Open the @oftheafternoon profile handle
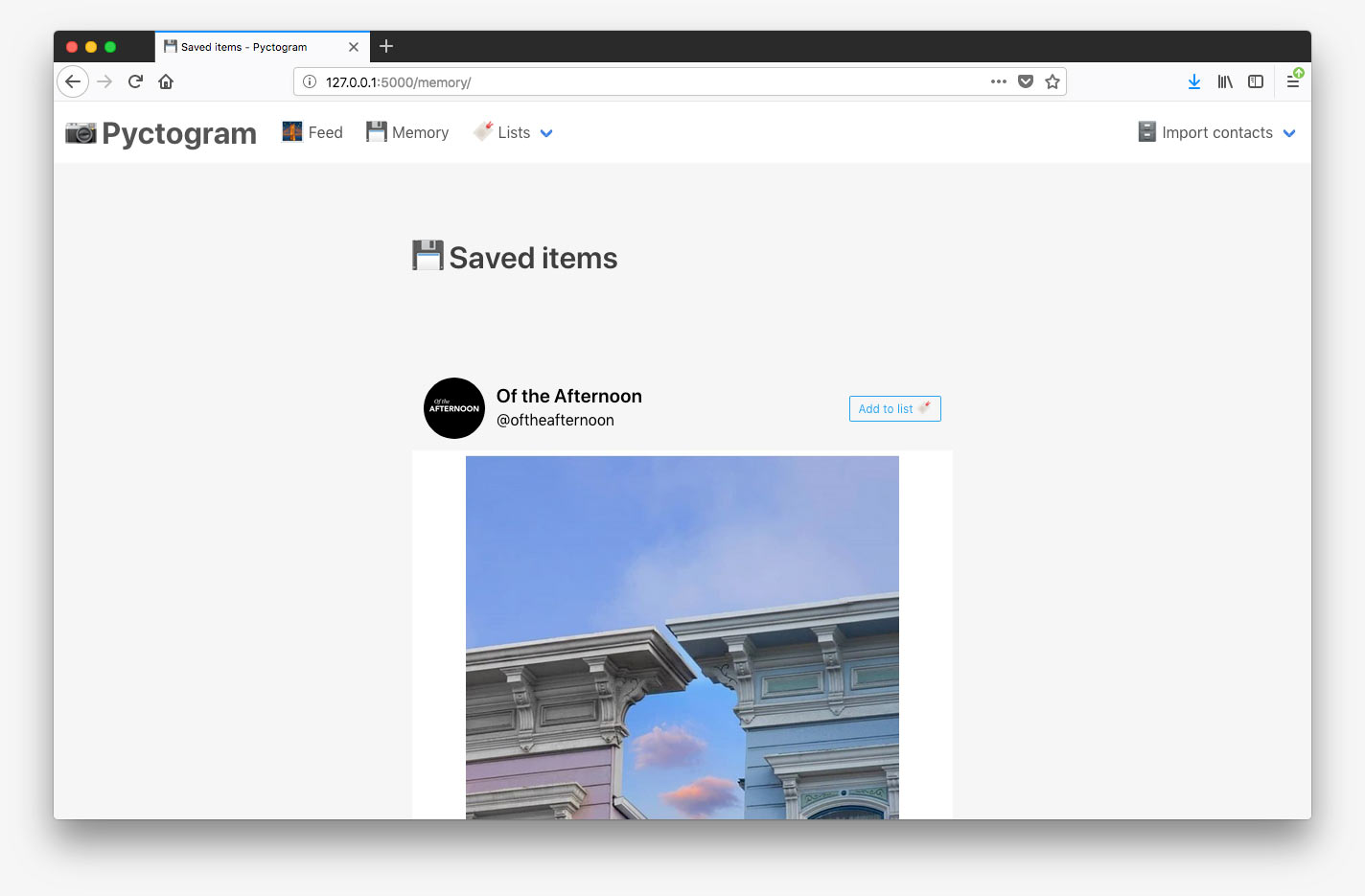1365x896 pixels. [555, 421]
